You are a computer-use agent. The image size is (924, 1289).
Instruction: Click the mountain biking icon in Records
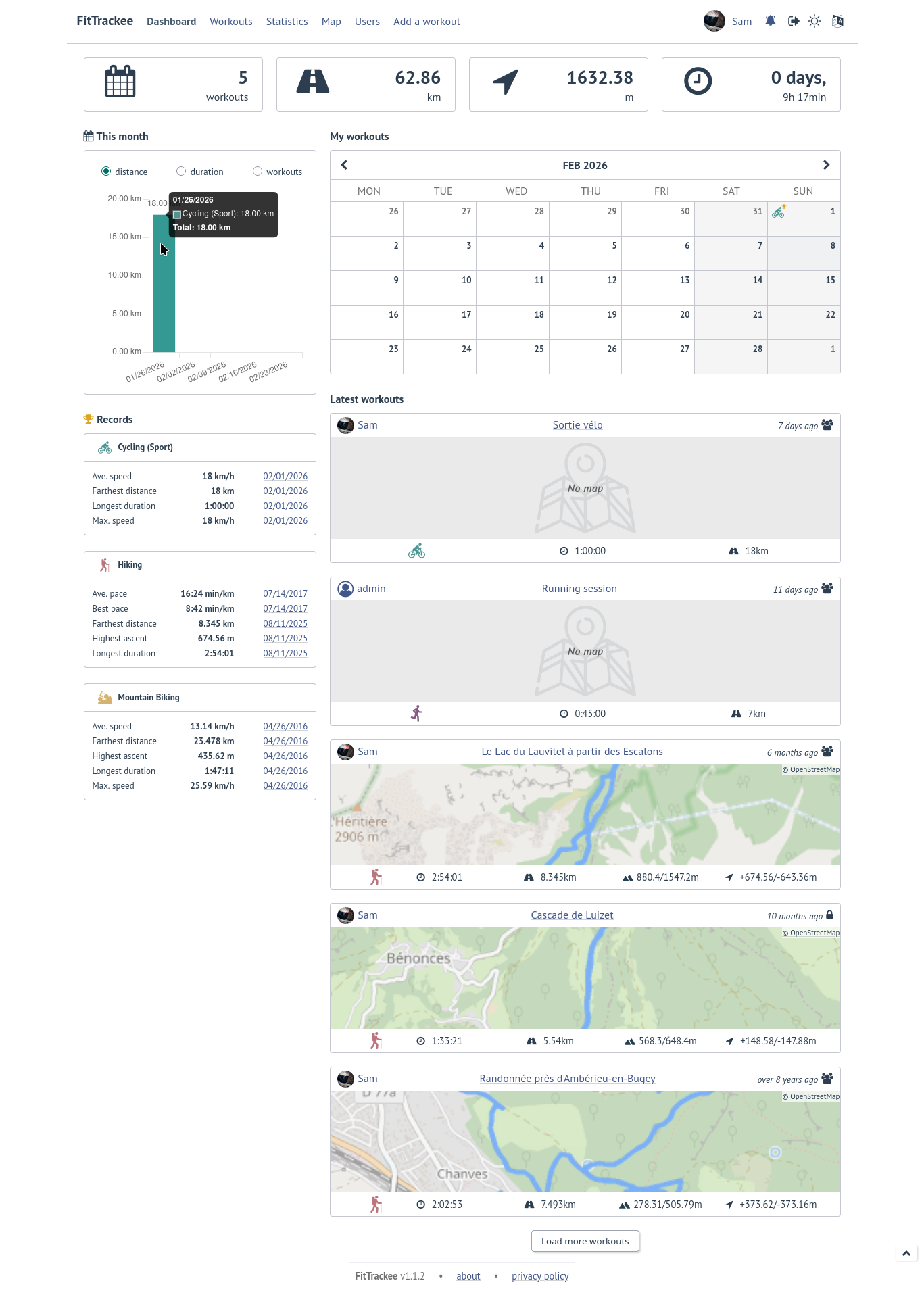[x=105, y=698]
